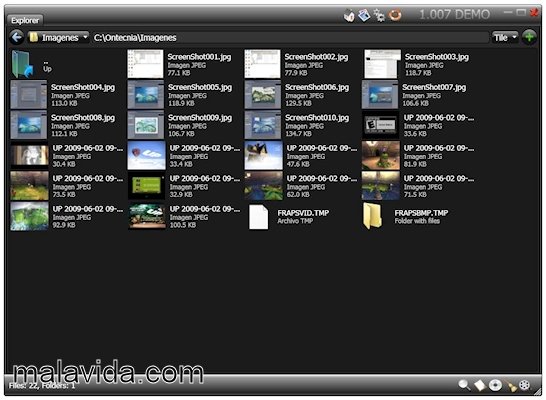Click the FRAPSBMP.TMP folder name
The width and height of the screenshot is (546, 400).
point(421,213)
